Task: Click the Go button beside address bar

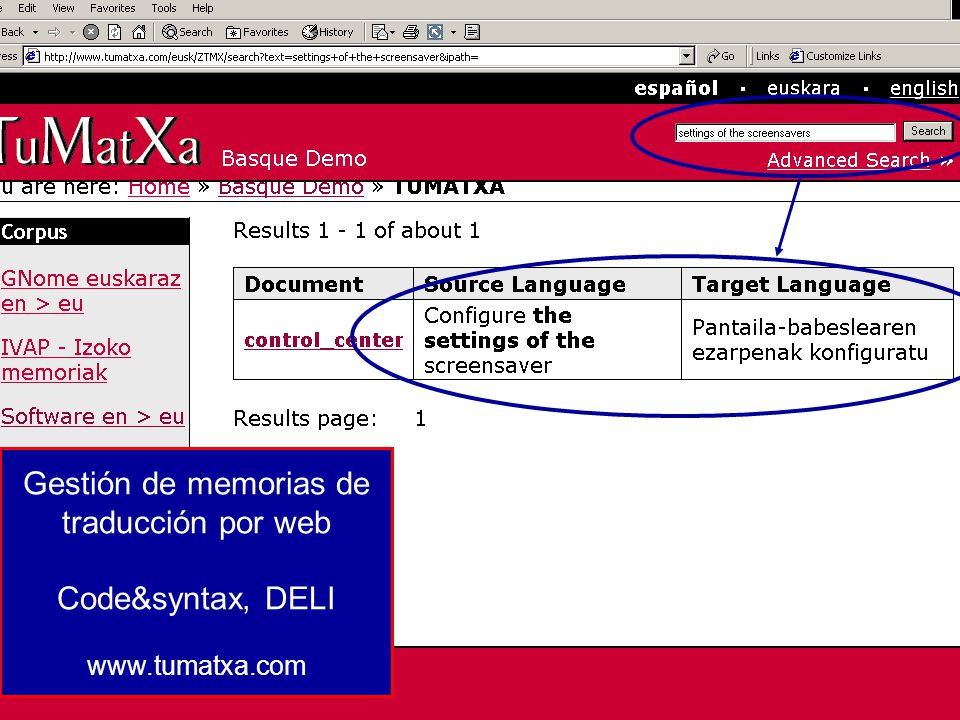Action: (x=721, y=56)
